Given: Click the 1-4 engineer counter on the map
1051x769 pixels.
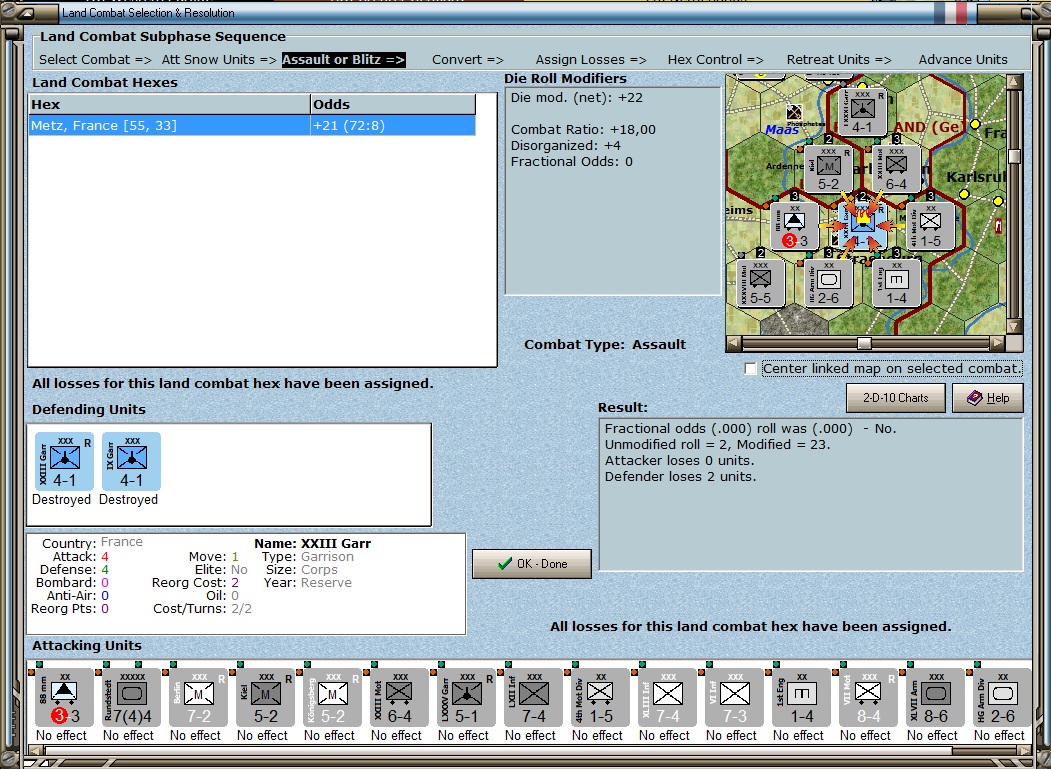Looking at the screenshot, I should point(896,283).
